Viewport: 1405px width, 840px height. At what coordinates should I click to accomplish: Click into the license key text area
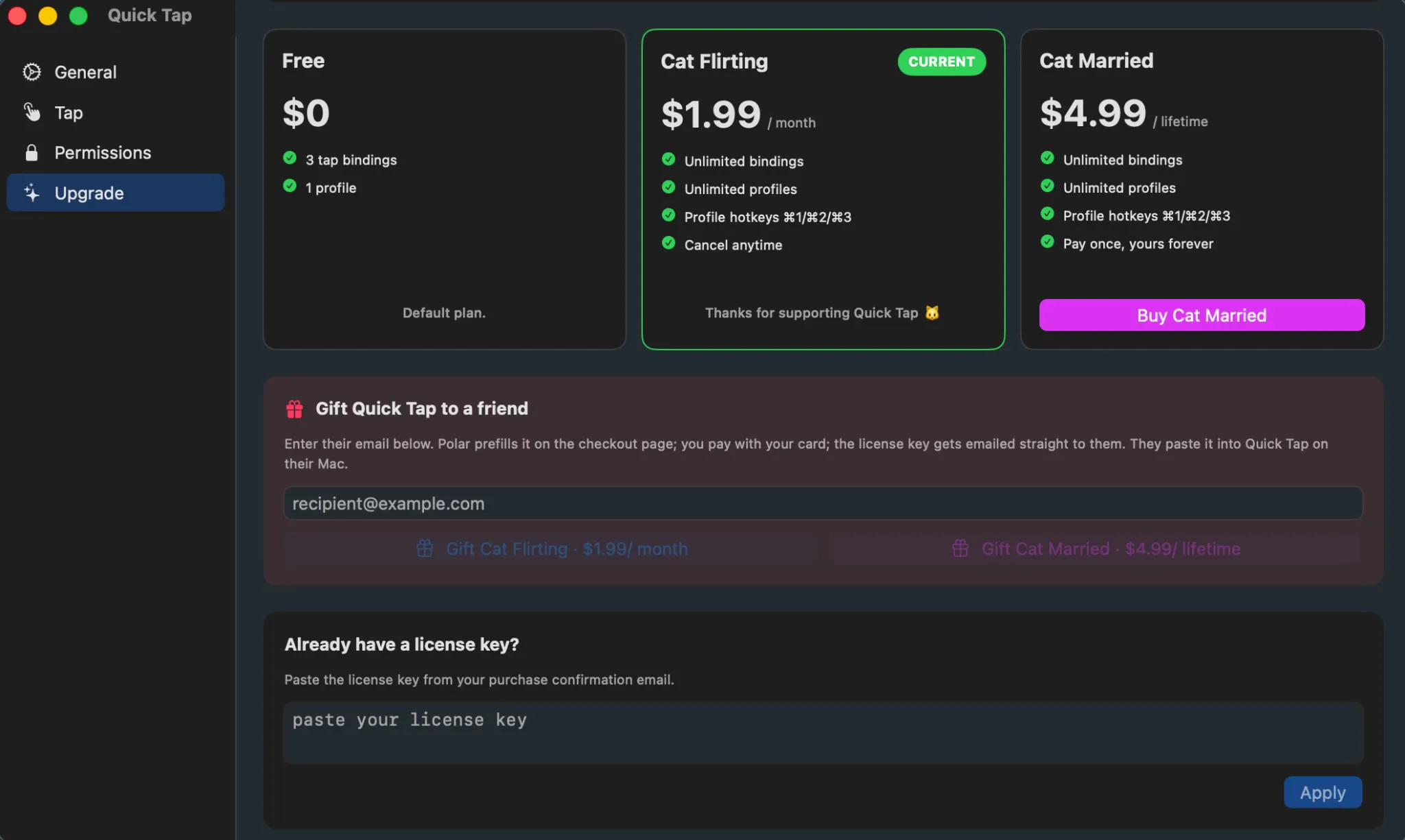pos(823,732)
